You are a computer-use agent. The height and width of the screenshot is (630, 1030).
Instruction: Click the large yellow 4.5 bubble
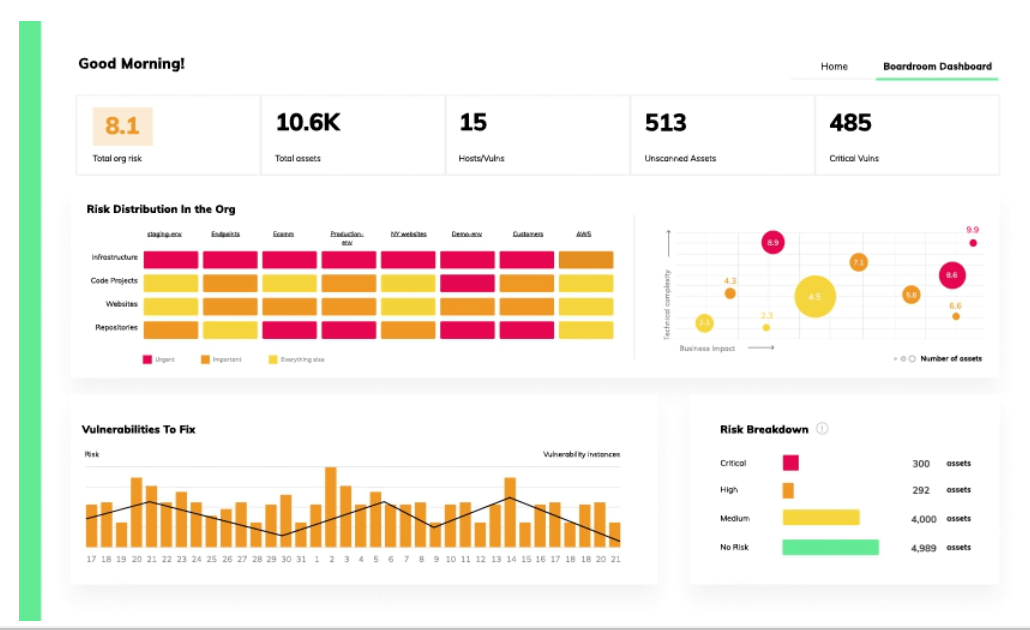815,297
